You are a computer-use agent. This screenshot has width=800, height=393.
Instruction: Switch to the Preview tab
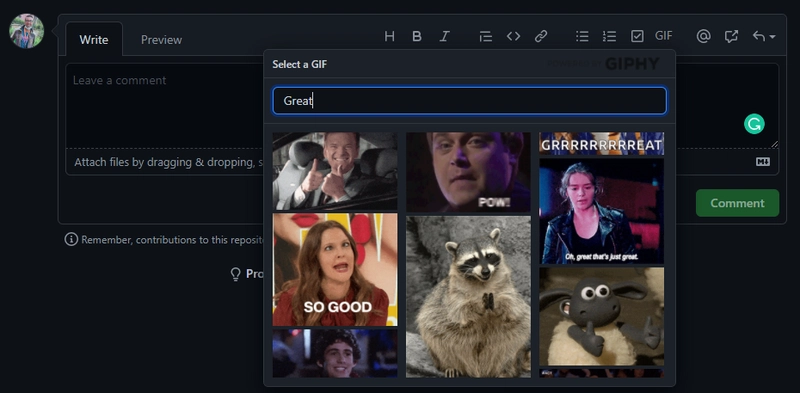[x=161, y=40]
